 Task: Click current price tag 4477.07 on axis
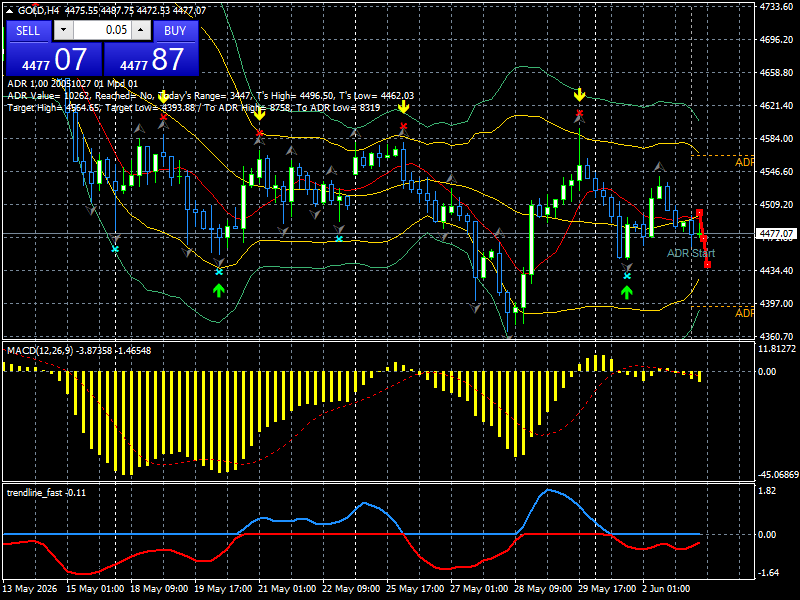(776, 234)
